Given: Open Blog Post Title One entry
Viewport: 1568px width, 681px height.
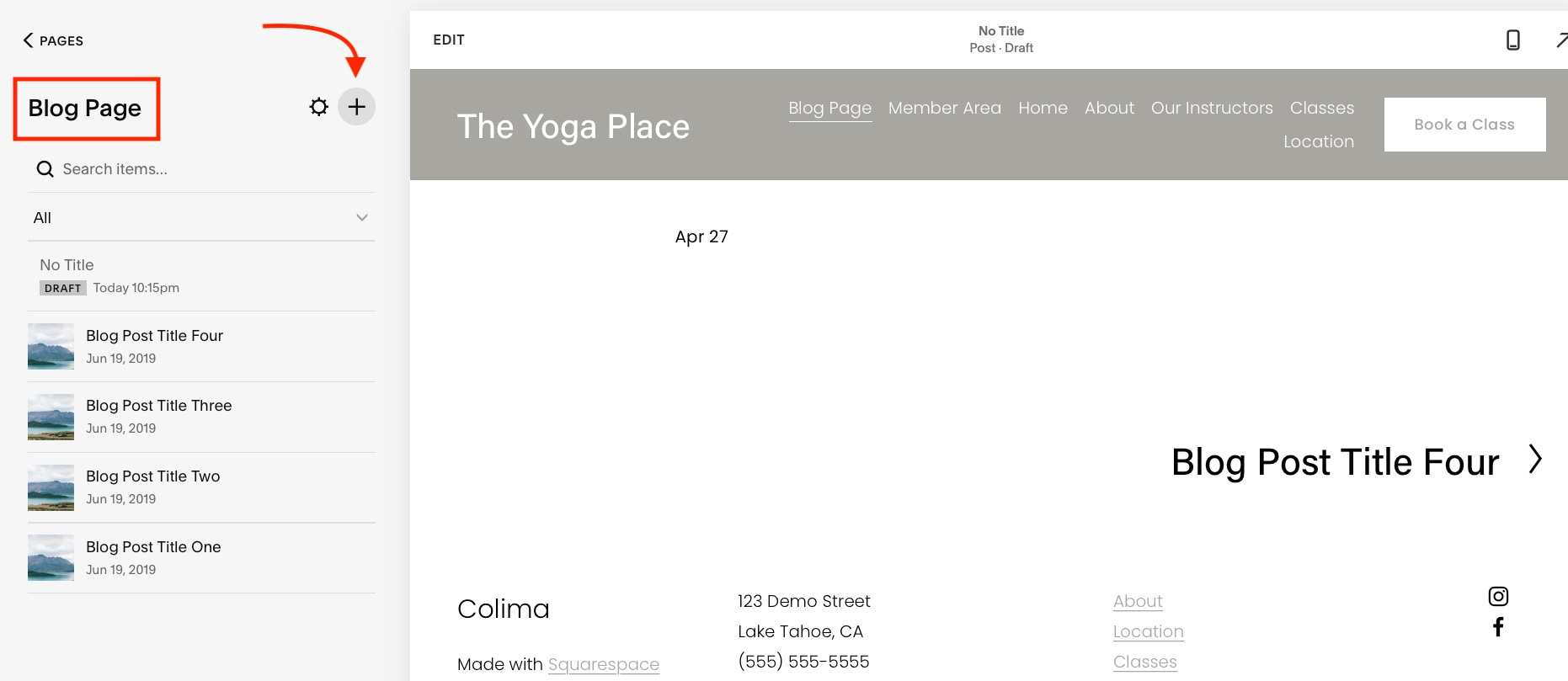Looking at the screenshot, I should coord(153,547).
